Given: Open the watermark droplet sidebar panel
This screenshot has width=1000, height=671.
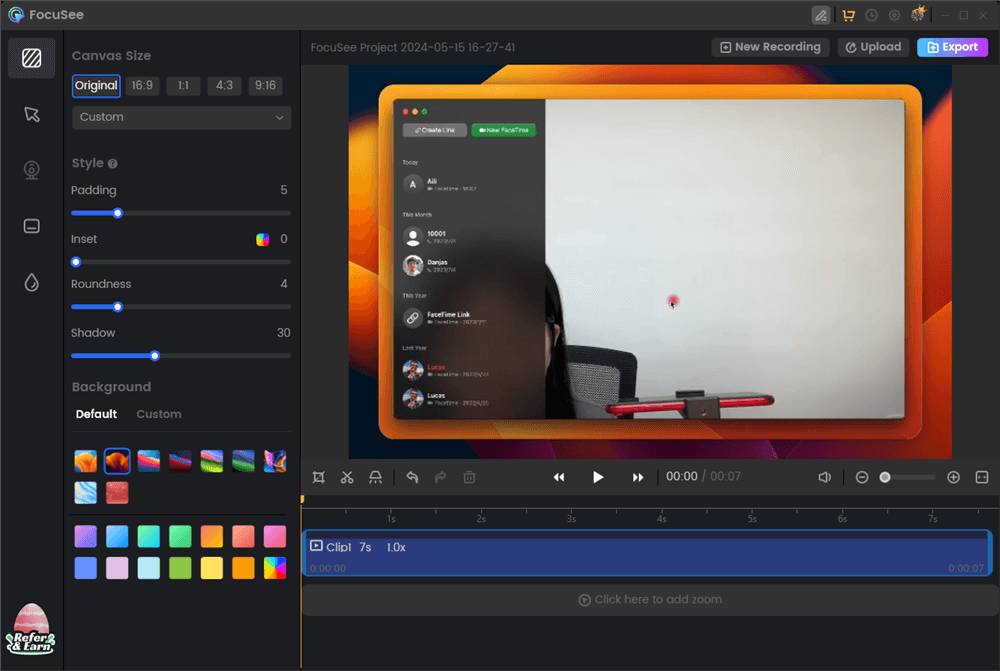Looking at the screenshot, I should click(x=31, y=282).
